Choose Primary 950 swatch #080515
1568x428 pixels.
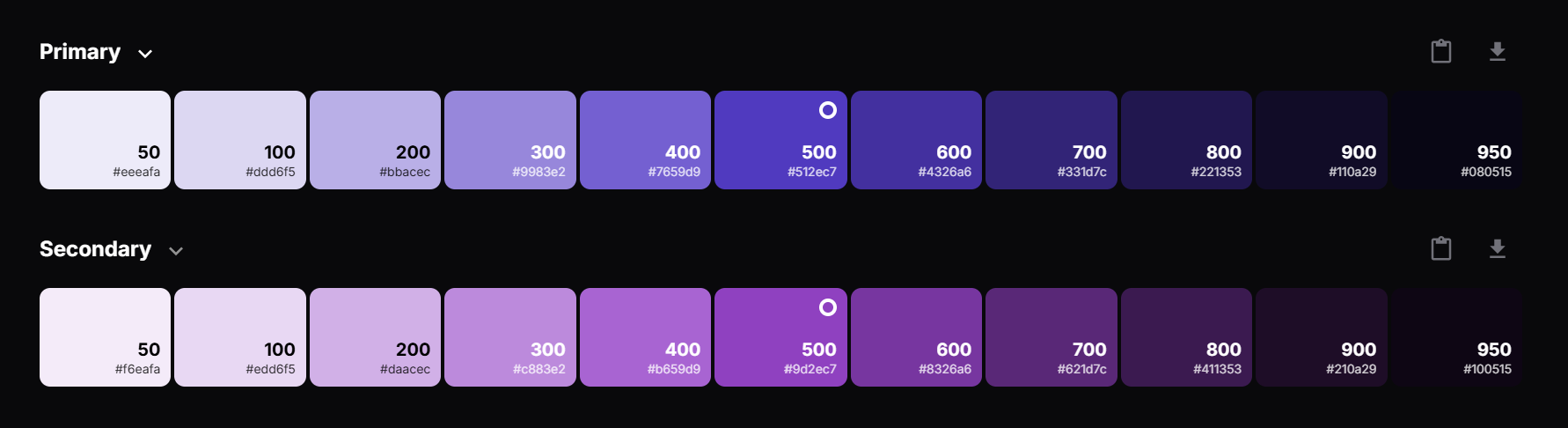(1456, 140)
